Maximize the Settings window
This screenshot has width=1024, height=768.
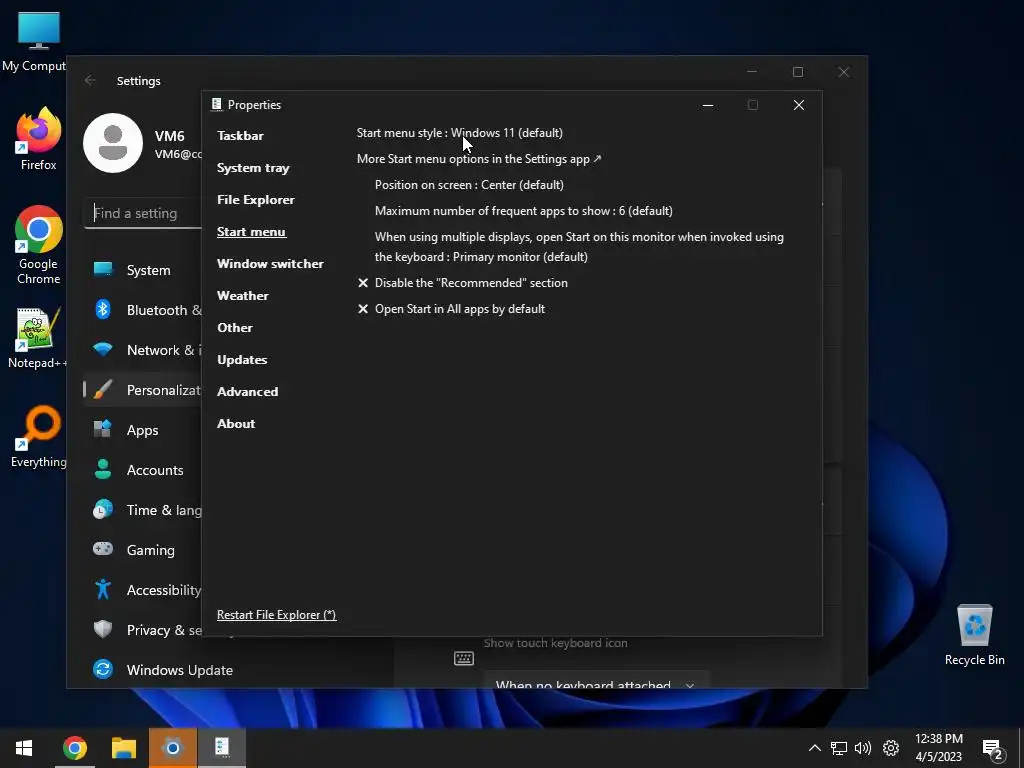point(797,72)
